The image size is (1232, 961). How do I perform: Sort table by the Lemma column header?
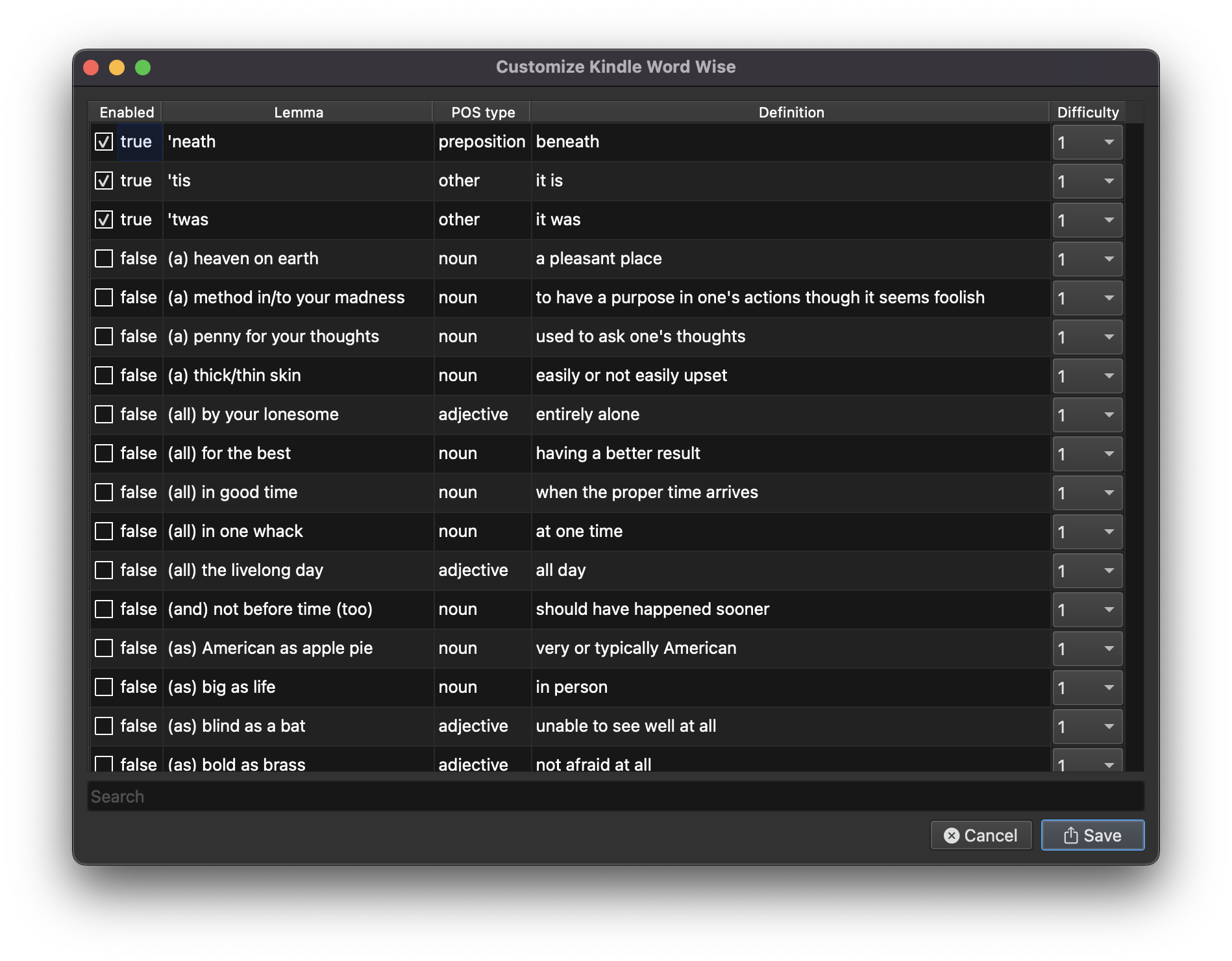[x=298, y=112]
